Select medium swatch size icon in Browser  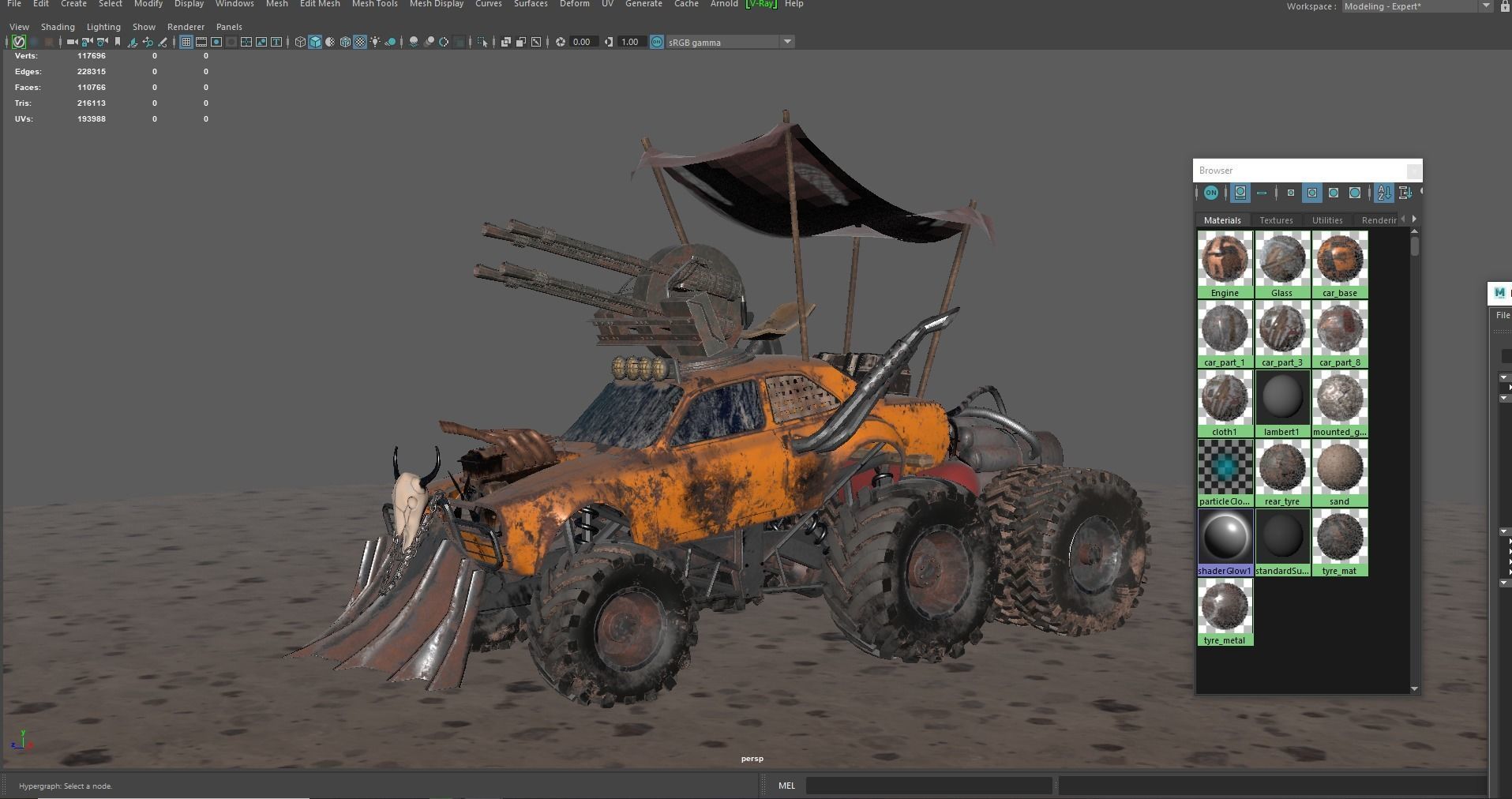click(x=1312, y=193)
